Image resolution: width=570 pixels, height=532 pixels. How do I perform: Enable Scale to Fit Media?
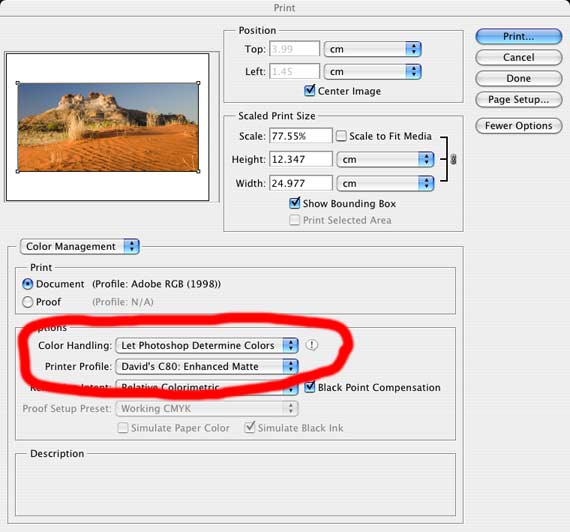coord(341,136)
